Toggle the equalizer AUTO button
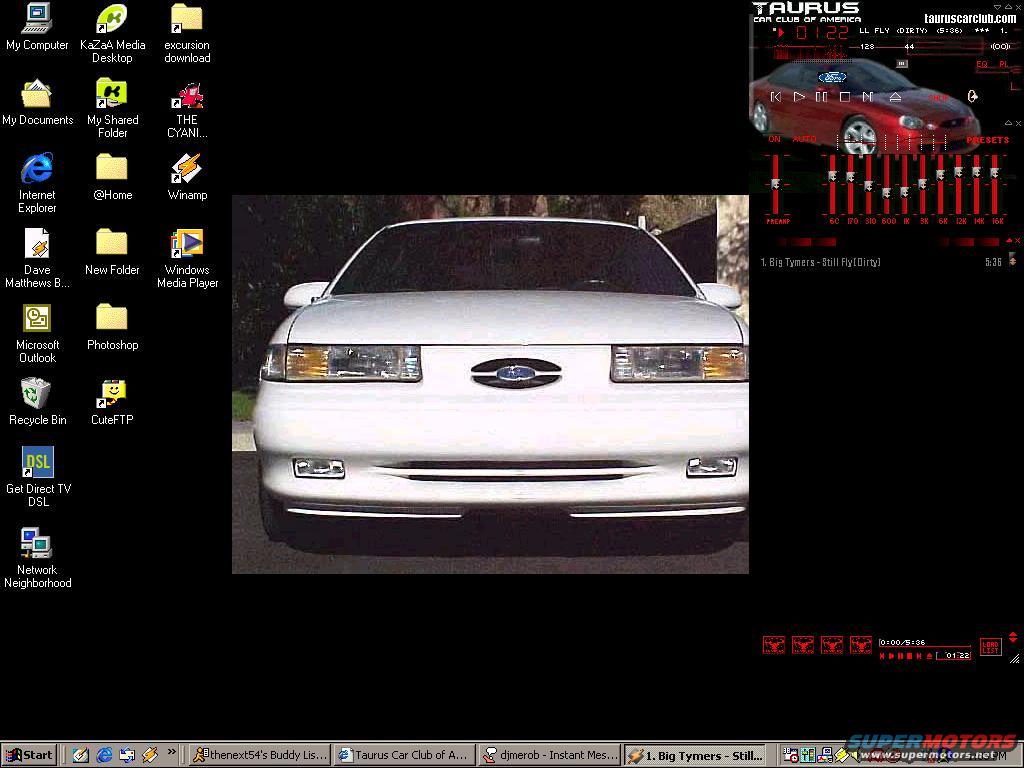Screen dimensions: 1024x768 (x=804, y=140)
